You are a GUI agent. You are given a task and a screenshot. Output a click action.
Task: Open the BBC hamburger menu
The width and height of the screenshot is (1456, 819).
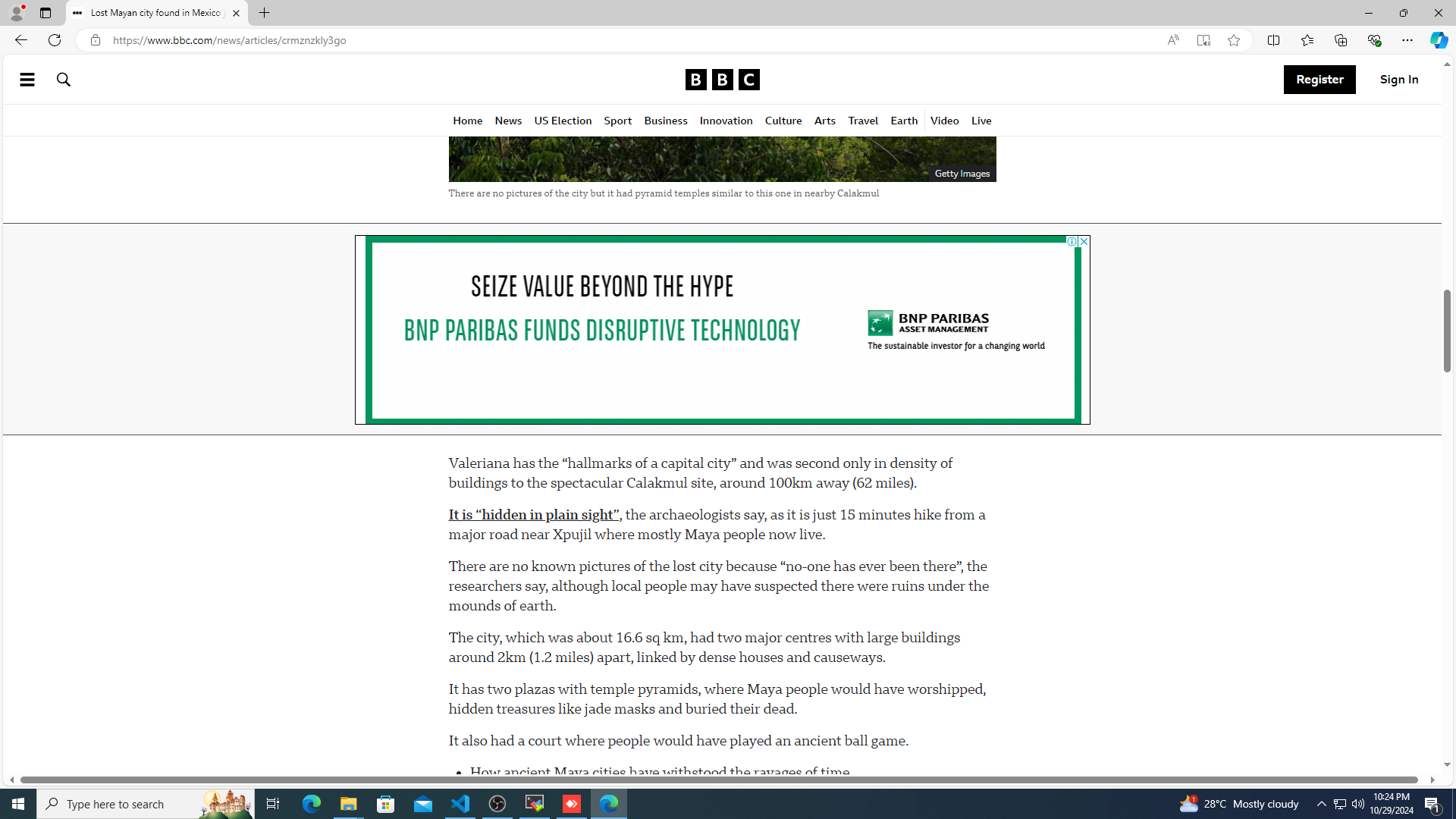[x=27, y=80]
